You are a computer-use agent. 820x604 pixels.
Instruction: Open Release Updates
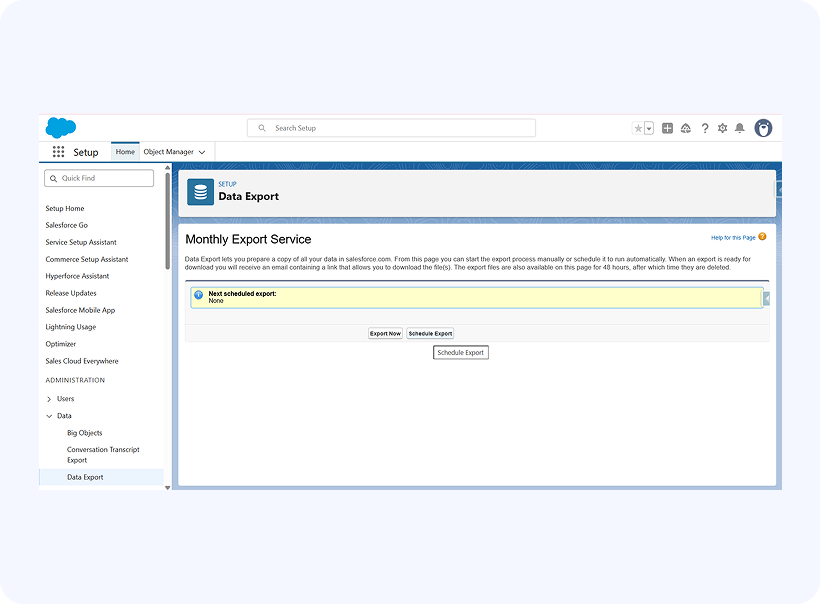[x=71, y=293]
